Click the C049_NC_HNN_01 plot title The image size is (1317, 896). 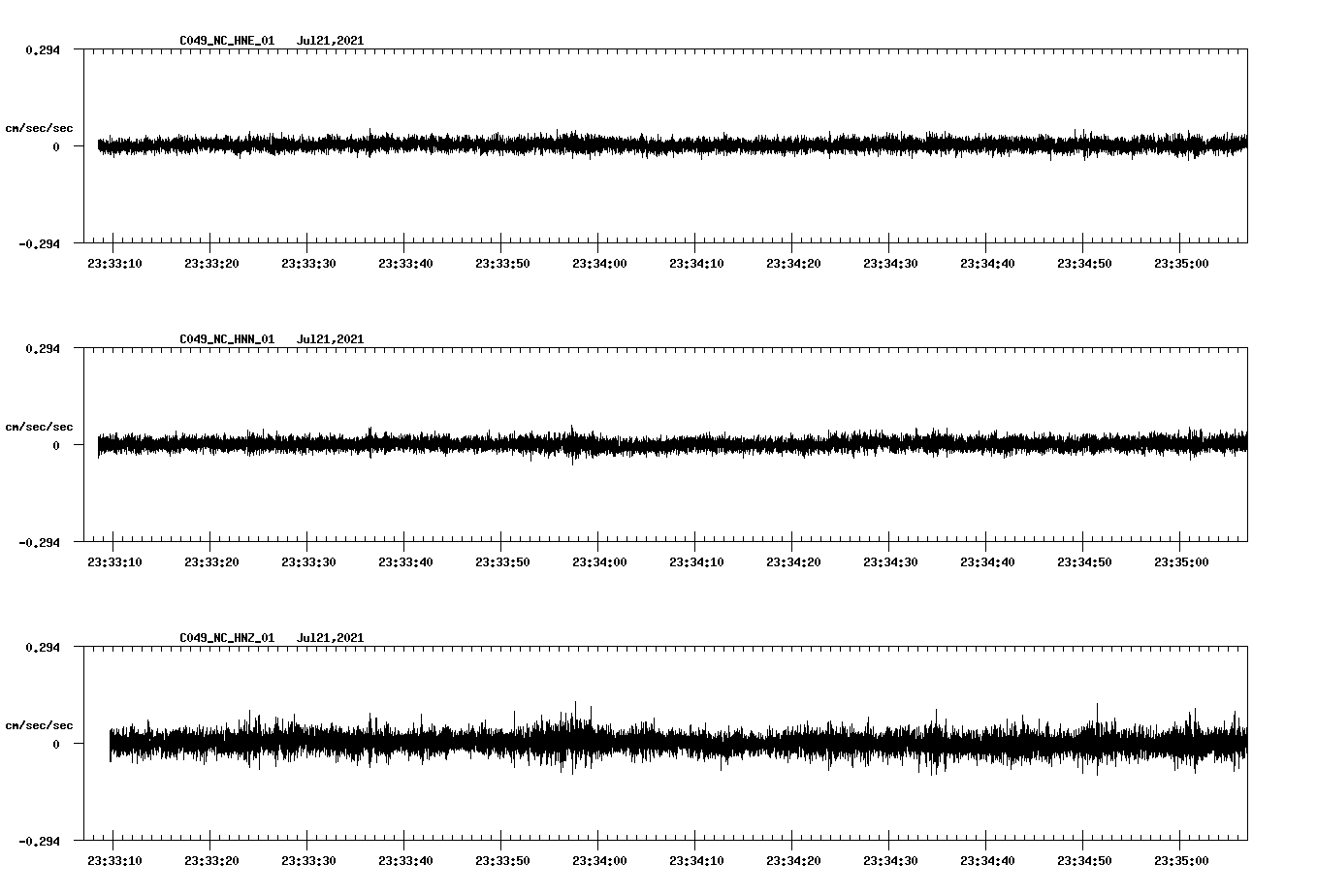pos(227,339)
